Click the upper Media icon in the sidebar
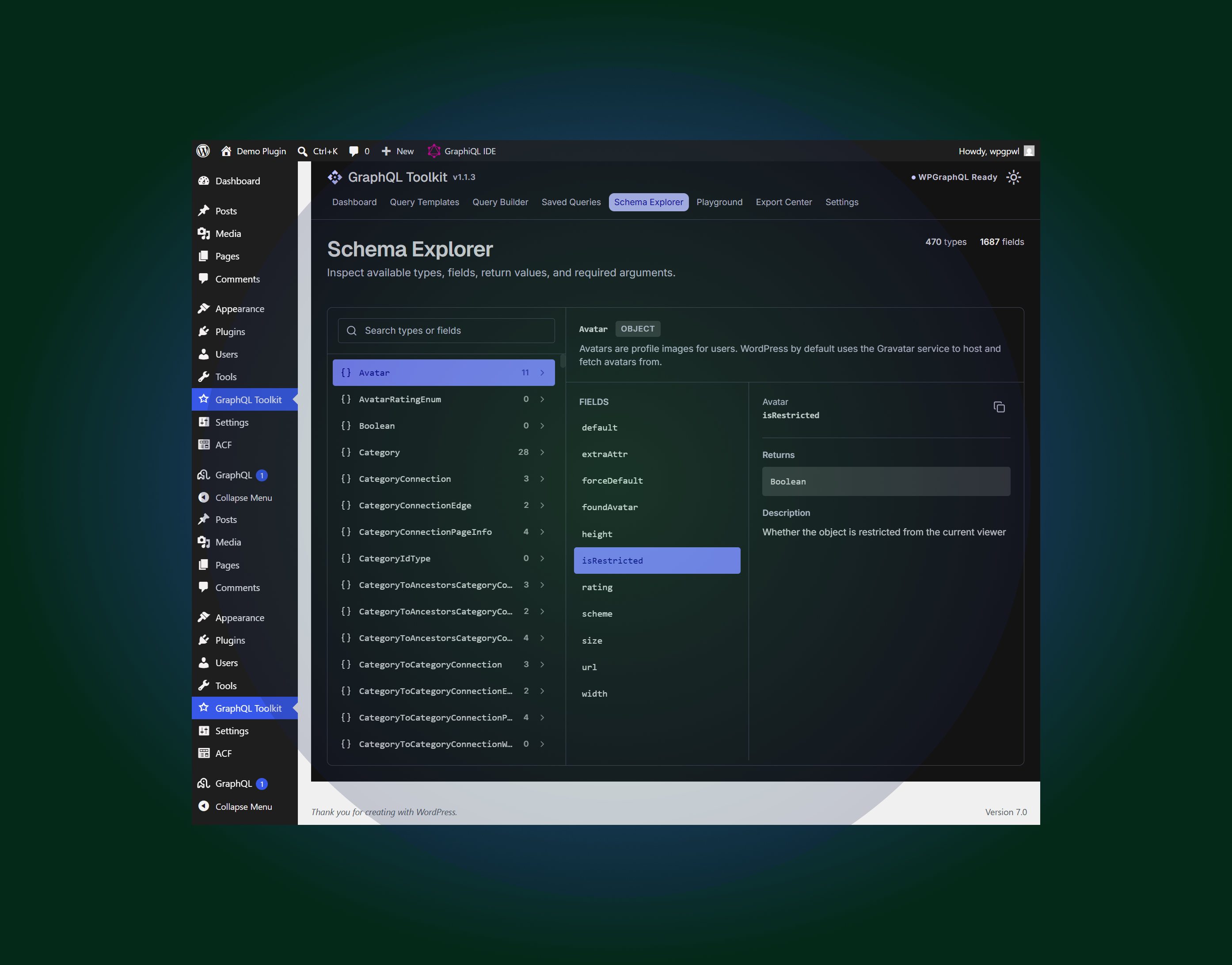This screenshot has height=965, width=1232. (x=204, y=233)
